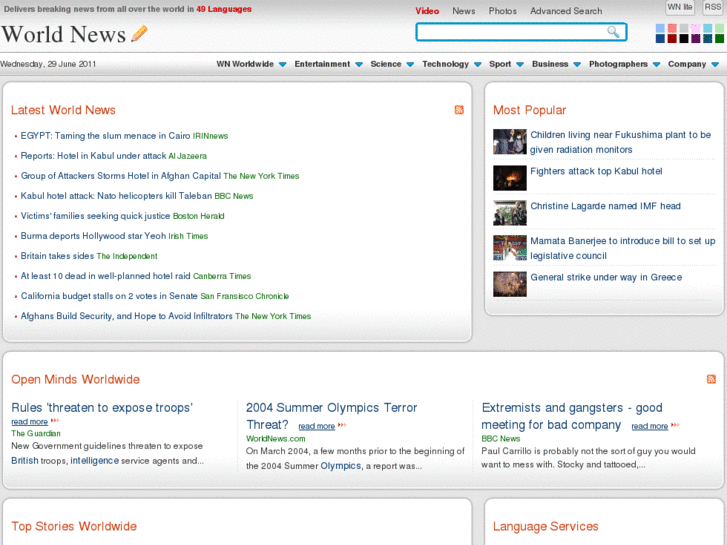
Task: Open the Technology menu label
Action: point(445,64)
